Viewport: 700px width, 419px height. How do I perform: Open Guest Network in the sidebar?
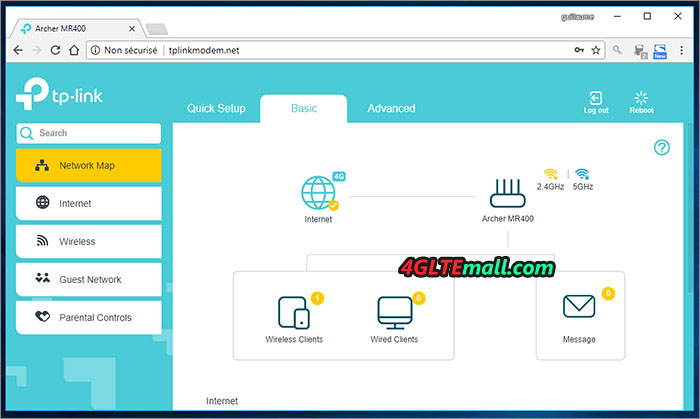(x=88, y=280)
